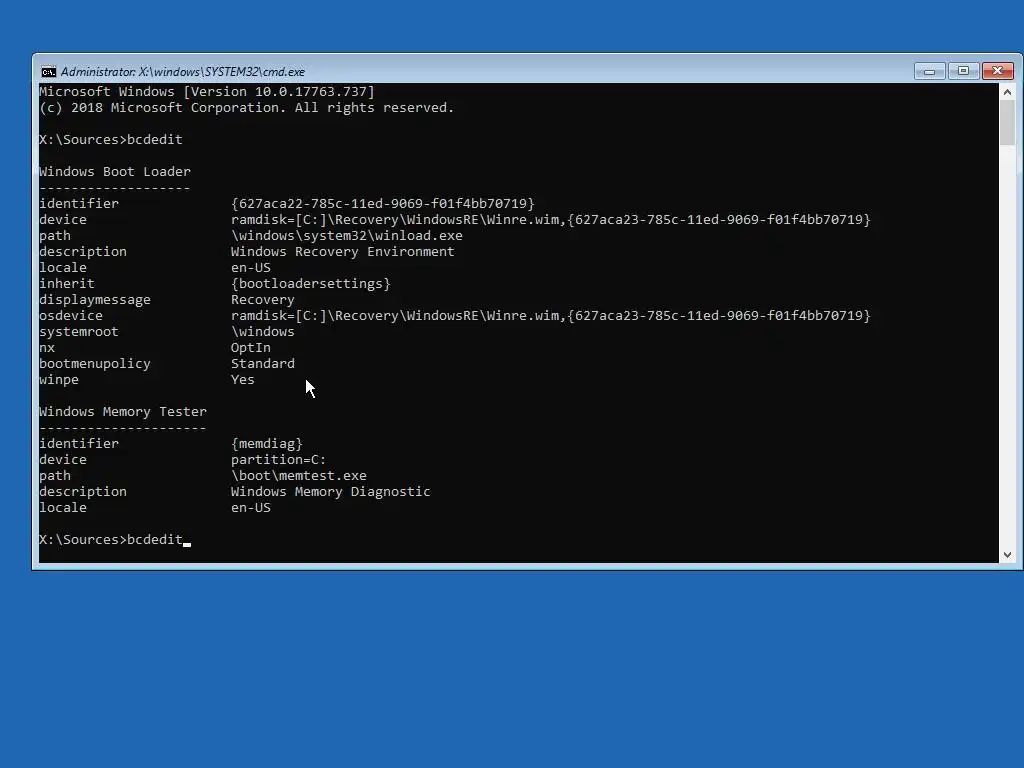Maximize the Administrator cmd.exe window
Image resolution: width=1024 pixels, height=768 pixels.
(x=963, y=71)
